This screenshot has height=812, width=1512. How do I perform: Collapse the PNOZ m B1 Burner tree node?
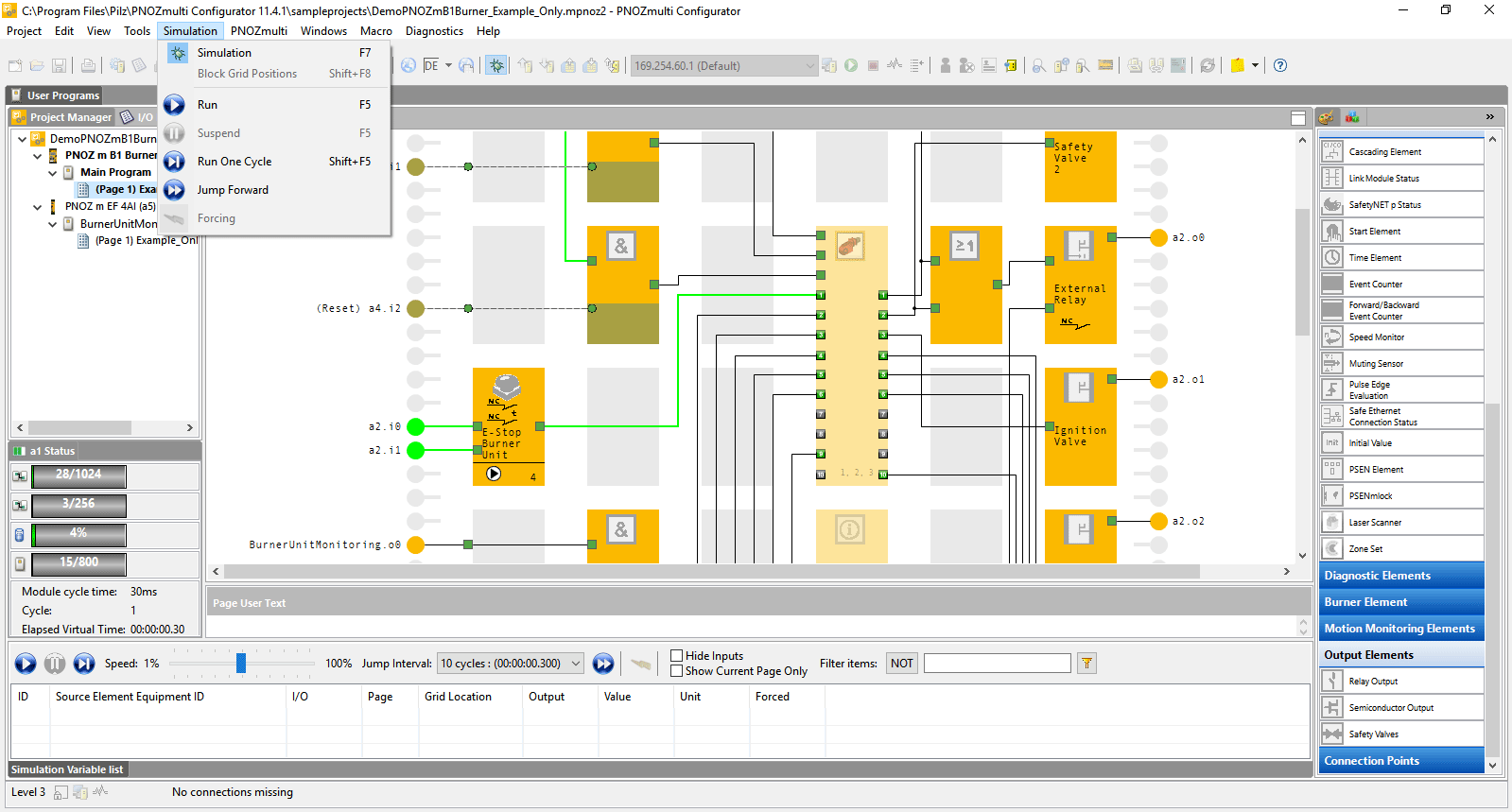38,156
